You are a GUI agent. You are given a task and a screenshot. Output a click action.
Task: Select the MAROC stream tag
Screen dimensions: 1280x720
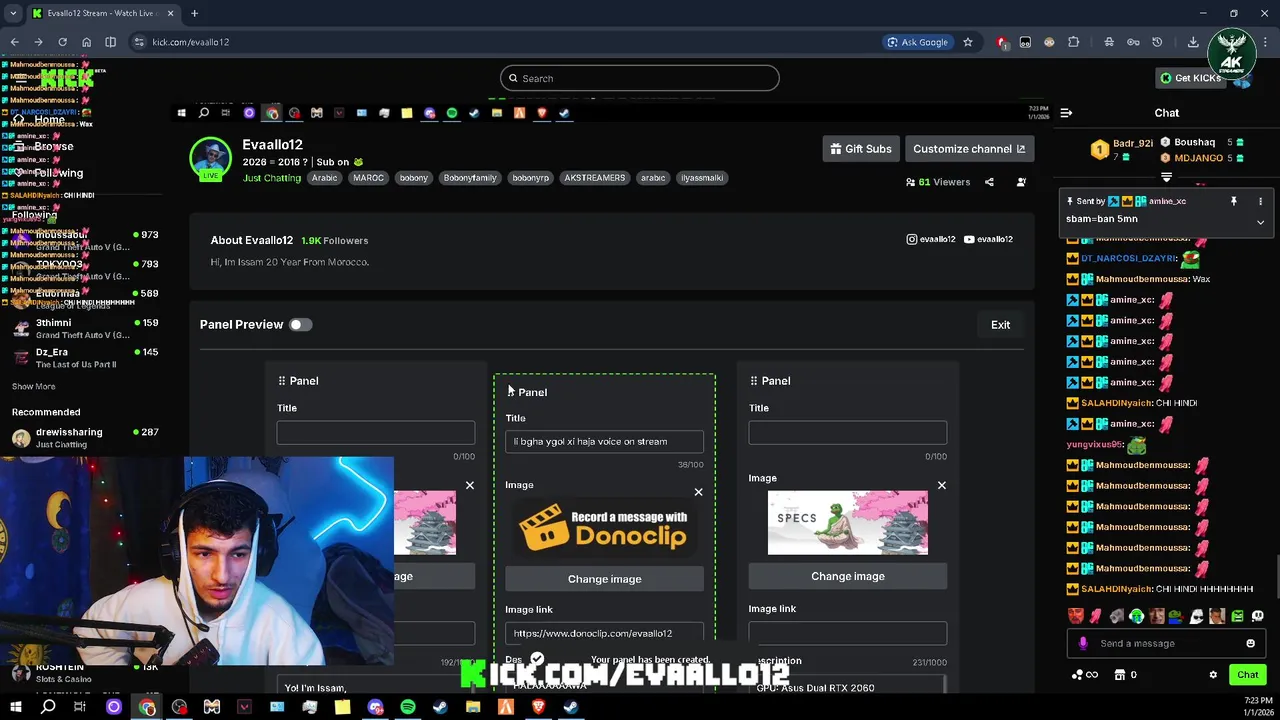pos(368,178)
